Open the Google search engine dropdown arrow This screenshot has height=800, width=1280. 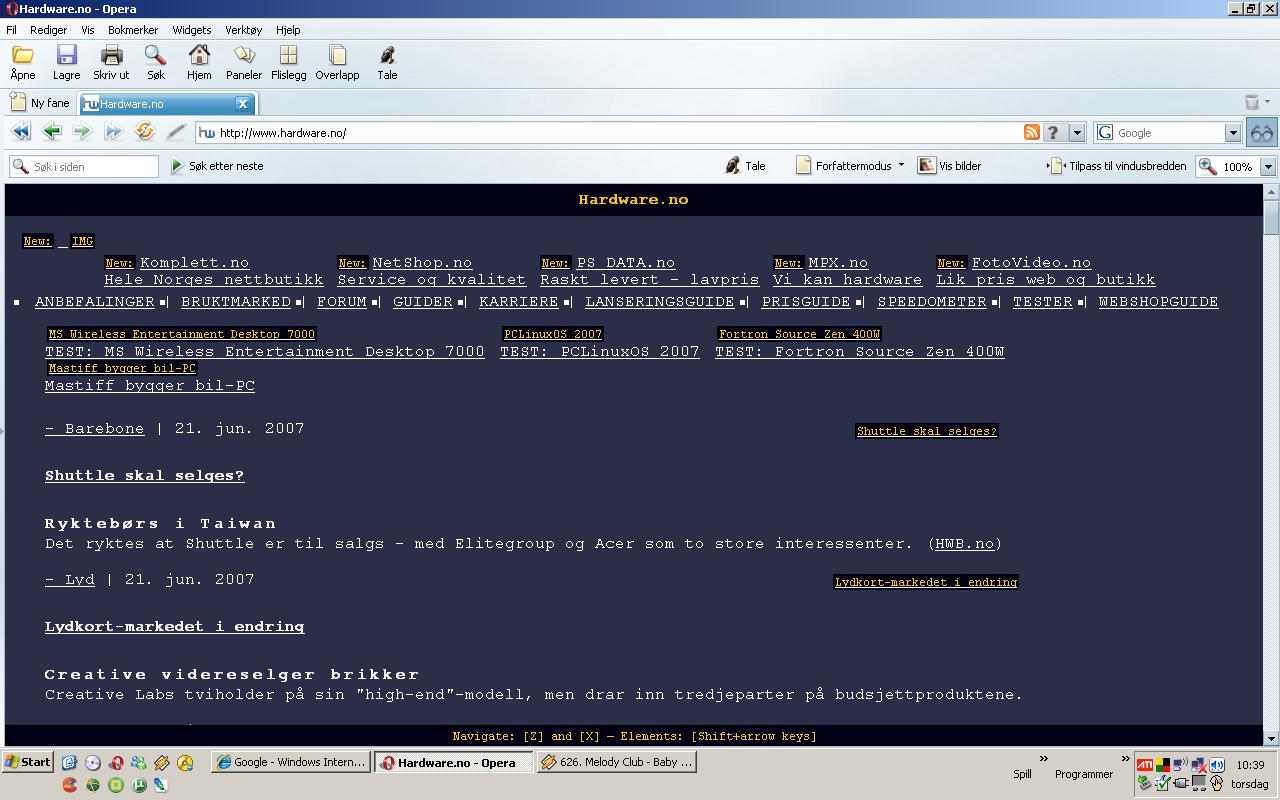(1233, 132)
